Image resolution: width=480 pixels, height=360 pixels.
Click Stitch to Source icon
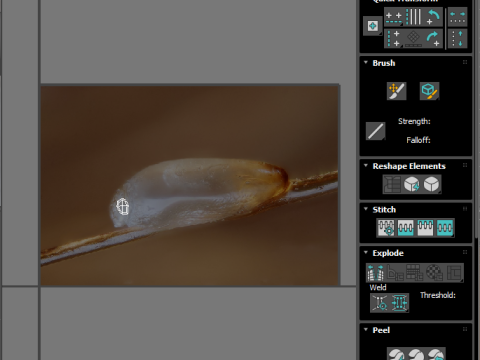[x=425, y=228]
